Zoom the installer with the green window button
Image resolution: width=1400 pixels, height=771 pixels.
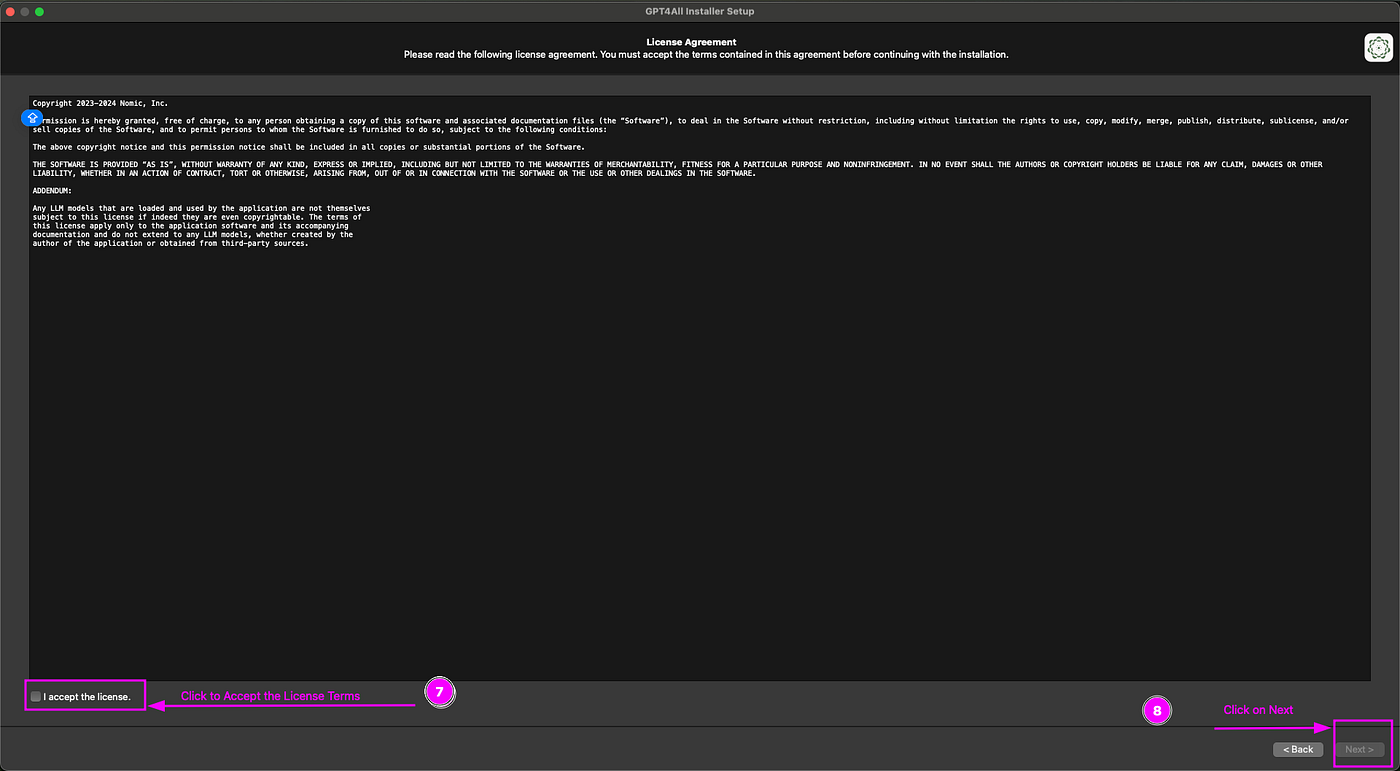[x=40, y=11]
